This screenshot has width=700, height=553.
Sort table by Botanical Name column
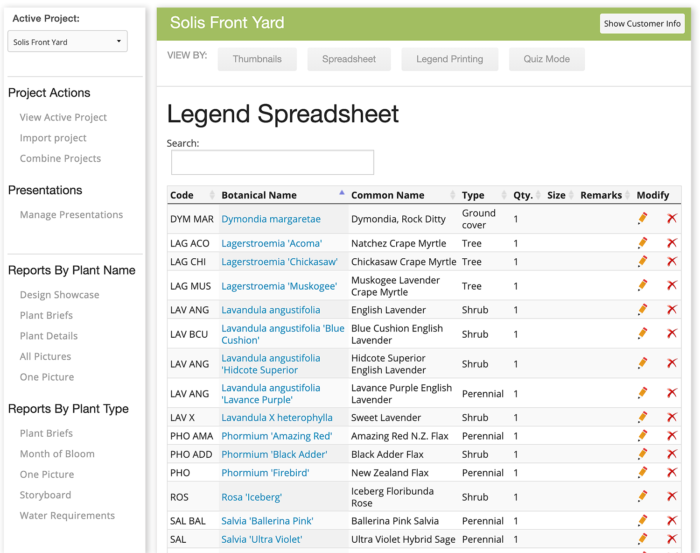pos(283,195)
